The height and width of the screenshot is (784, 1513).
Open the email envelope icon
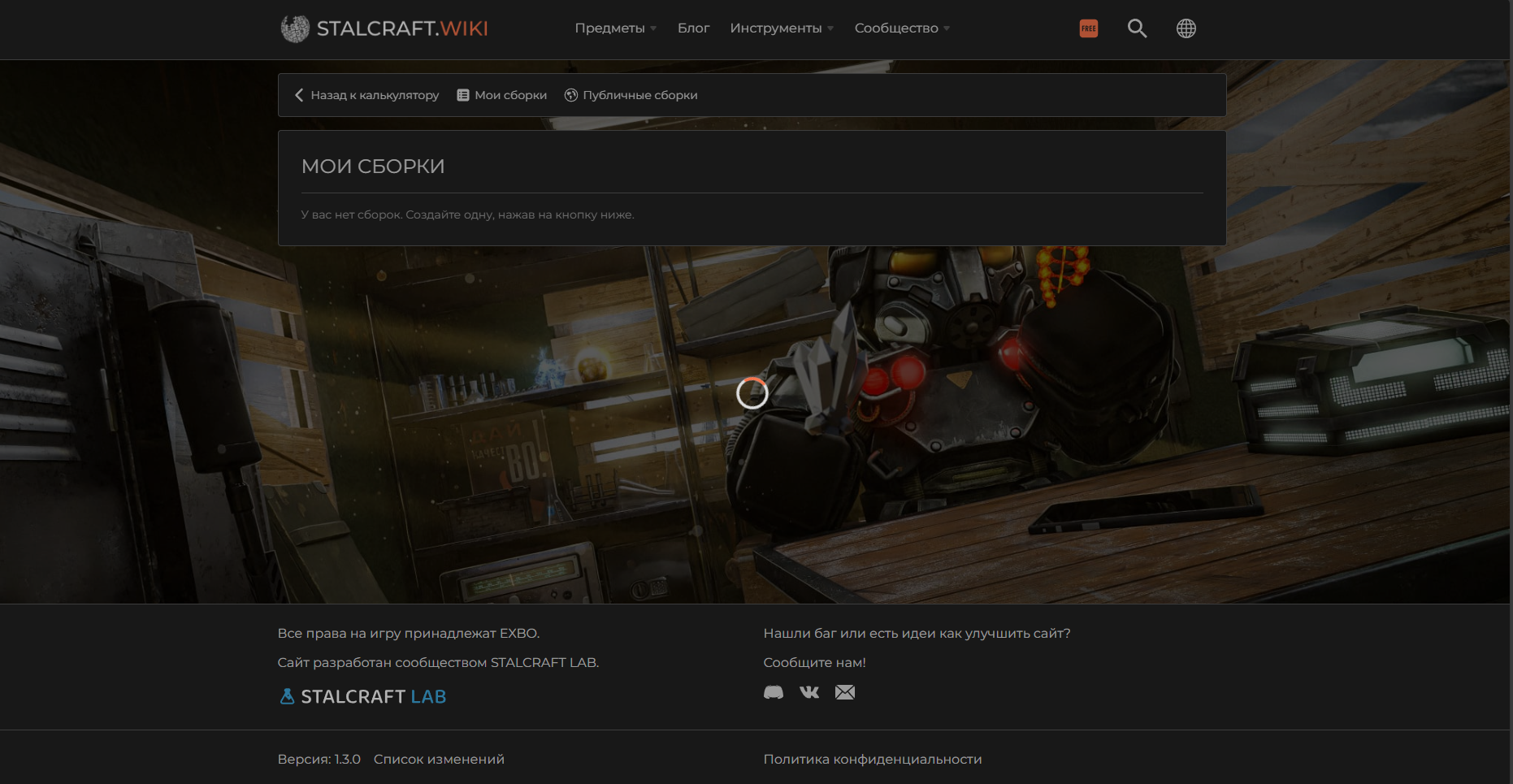click(x=845, y=692)
